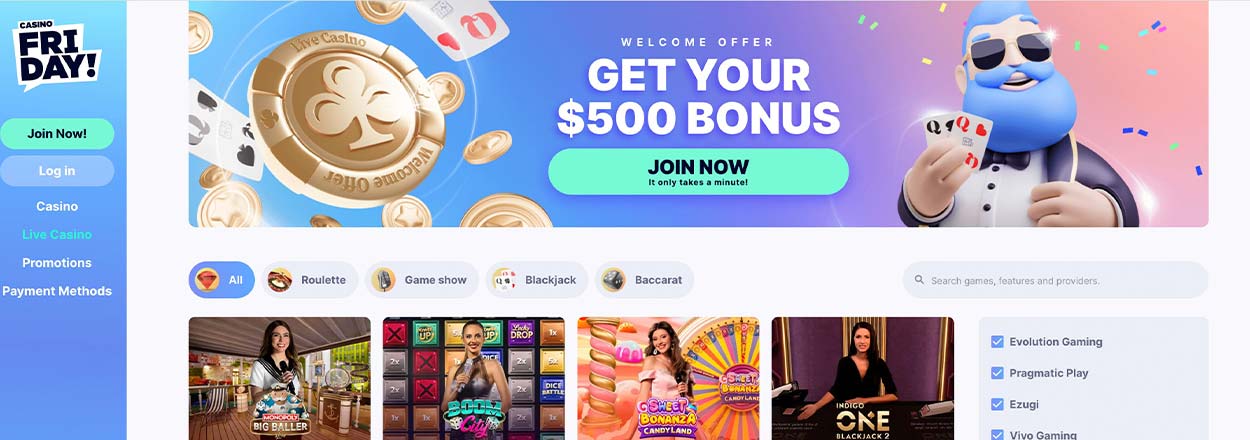1250x440 pixels.
Task: Uncheck the Pragmatic Play checkbox
Action: tap(996, 373)
